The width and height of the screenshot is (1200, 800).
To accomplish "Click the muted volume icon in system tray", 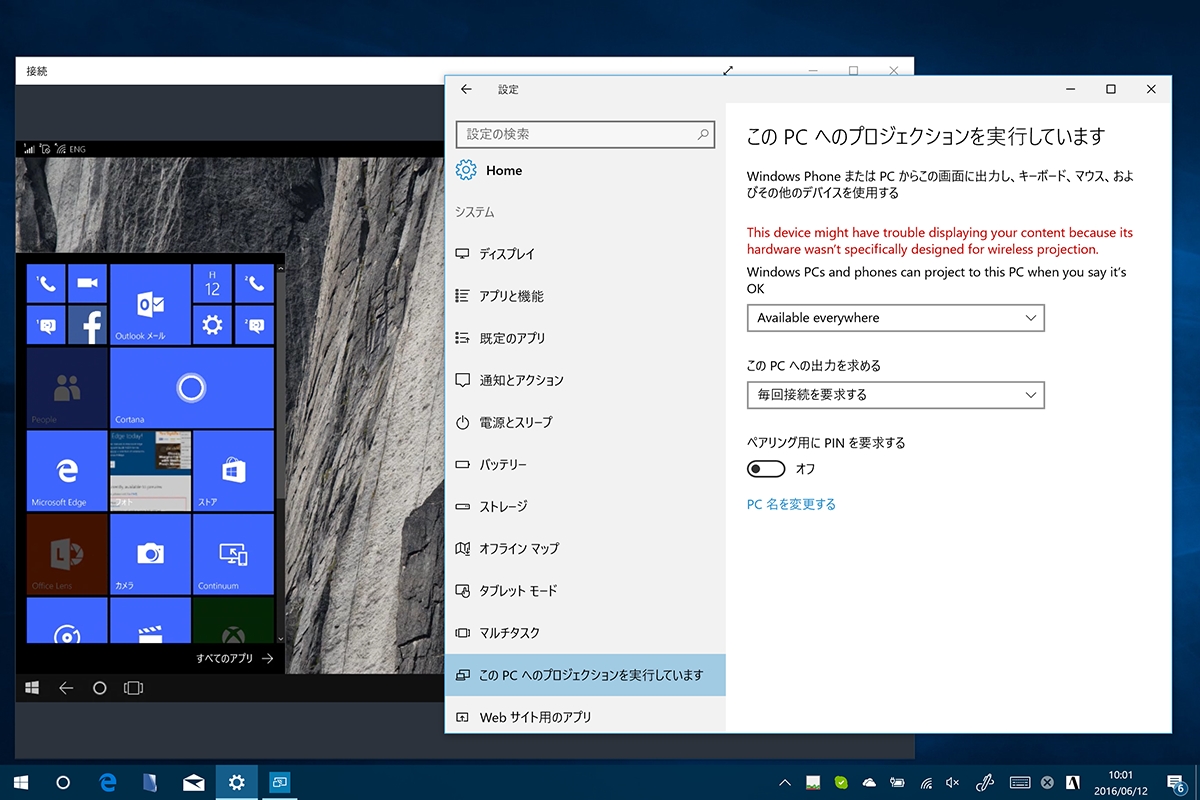I will pos(951,783).
